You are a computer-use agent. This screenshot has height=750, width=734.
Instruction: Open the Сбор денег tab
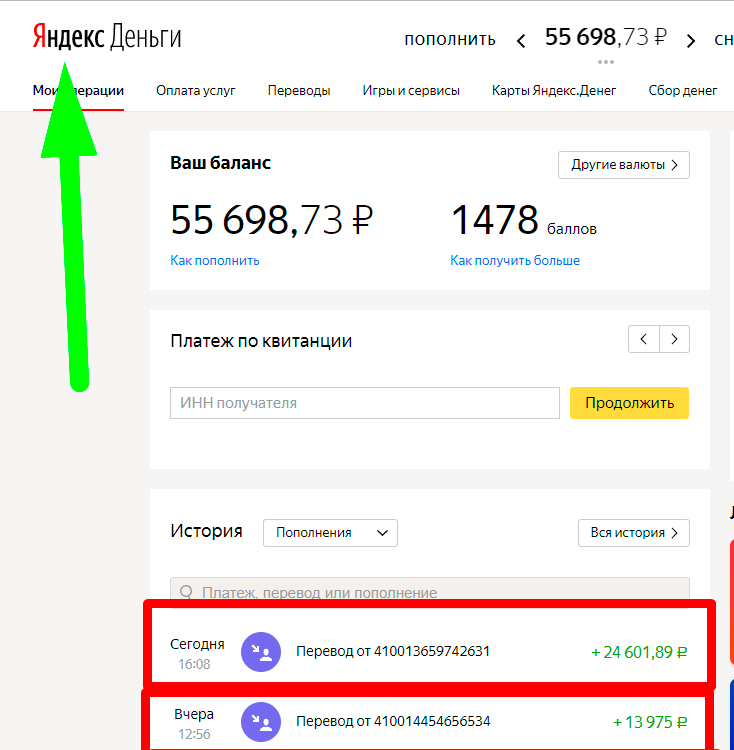[x=682, y=90]
